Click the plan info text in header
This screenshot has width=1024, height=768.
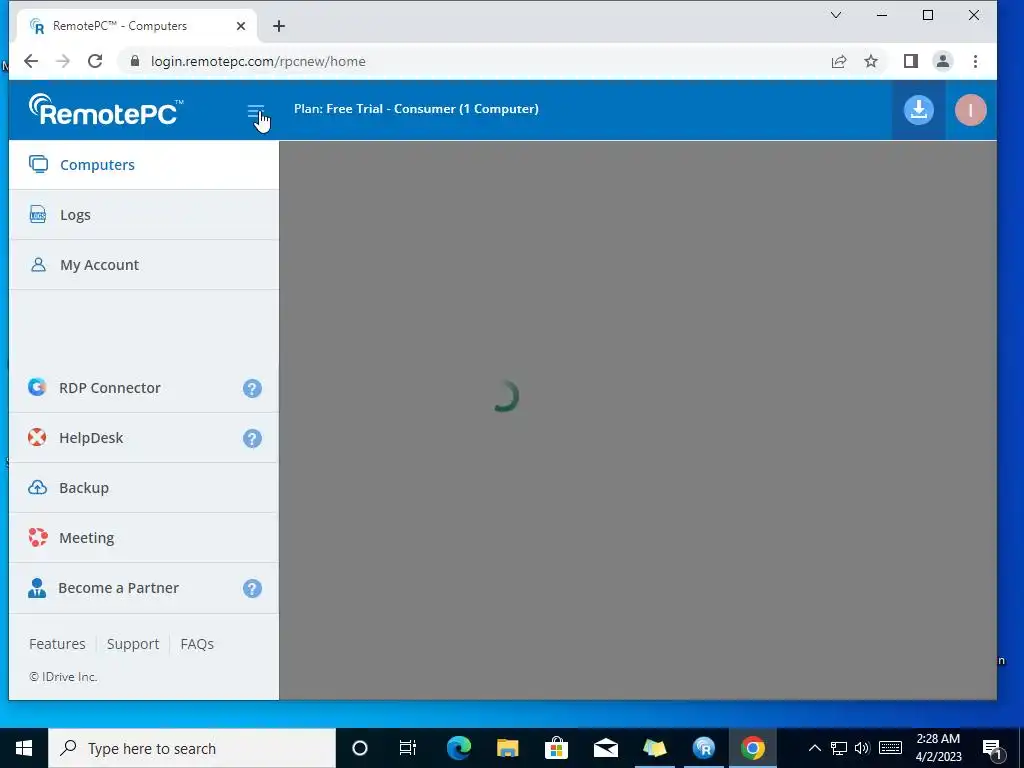tap(416, 109)
